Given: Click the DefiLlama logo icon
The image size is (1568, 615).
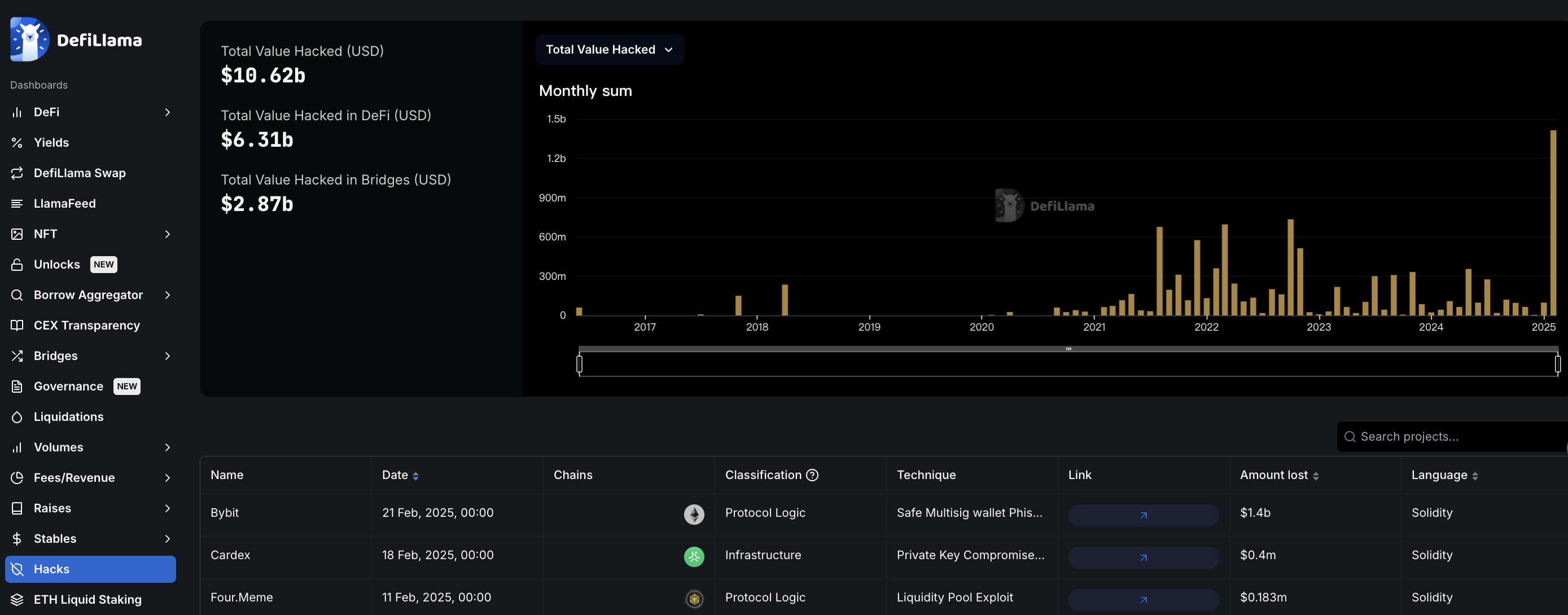Looking at the screenshot, I should coord(29,39).
